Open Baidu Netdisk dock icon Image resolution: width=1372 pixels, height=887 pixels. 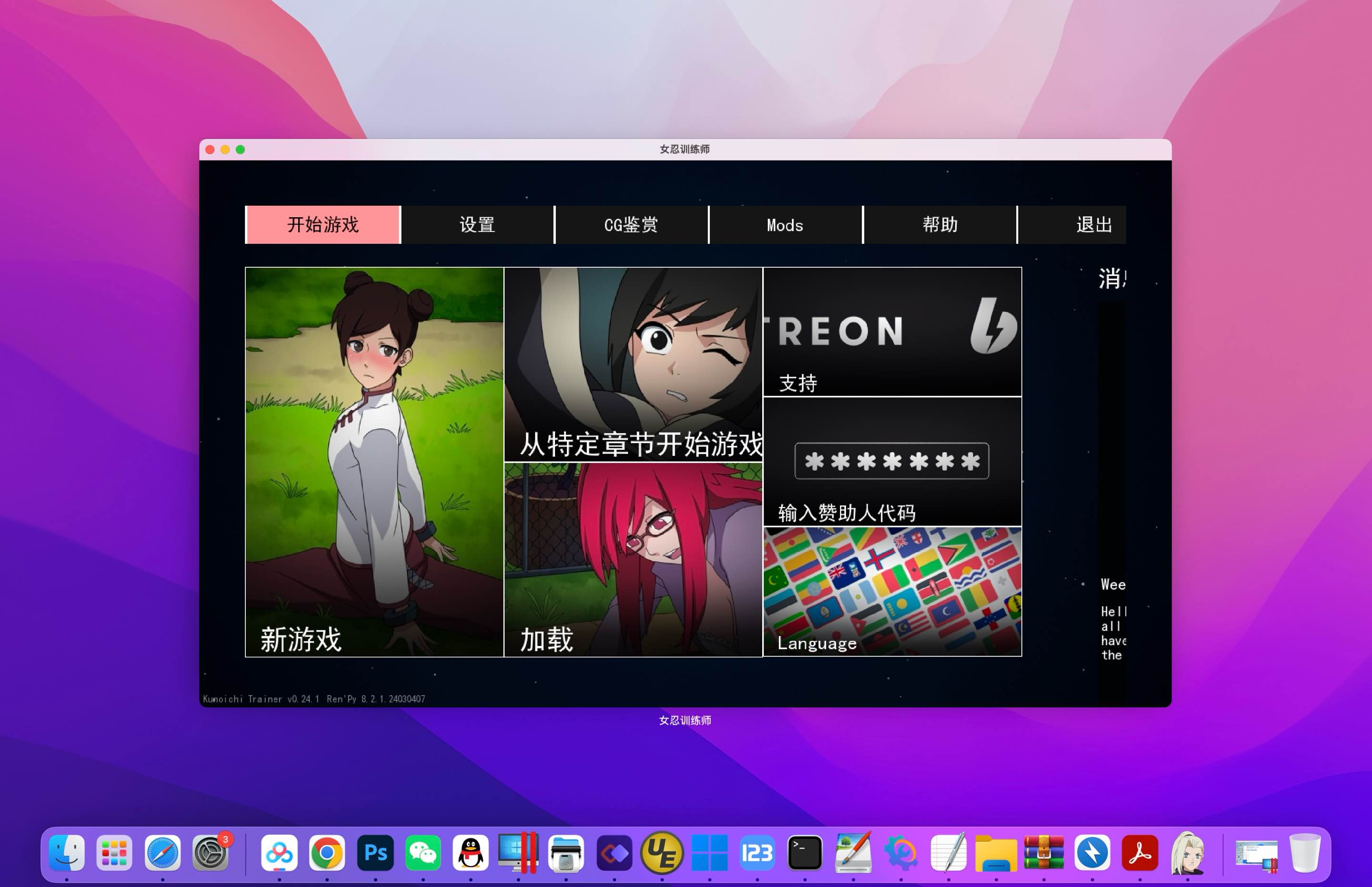coord(279,852)
